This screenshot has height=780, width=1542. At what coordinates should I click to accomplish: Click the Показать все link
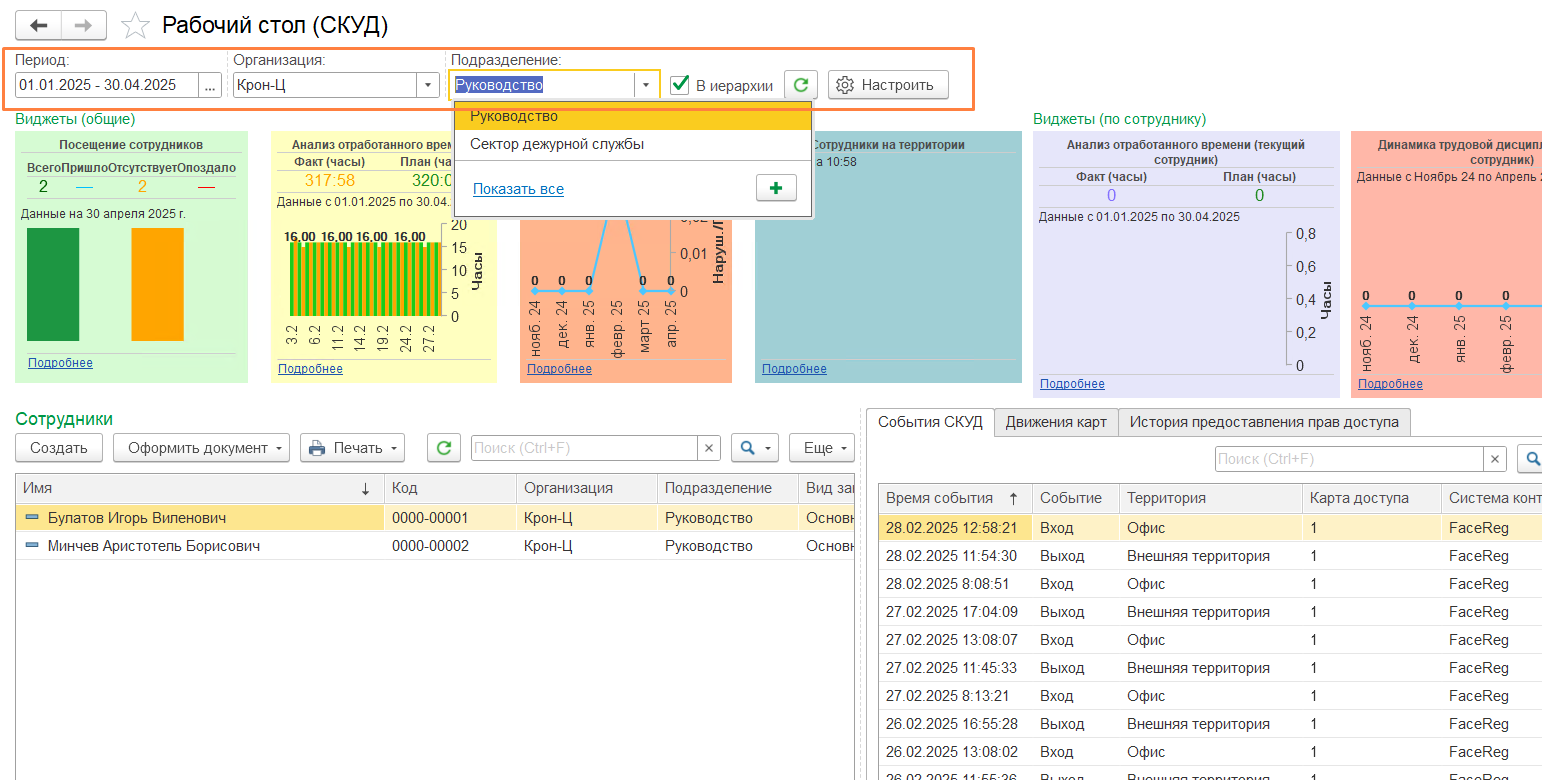click(518, 189)
